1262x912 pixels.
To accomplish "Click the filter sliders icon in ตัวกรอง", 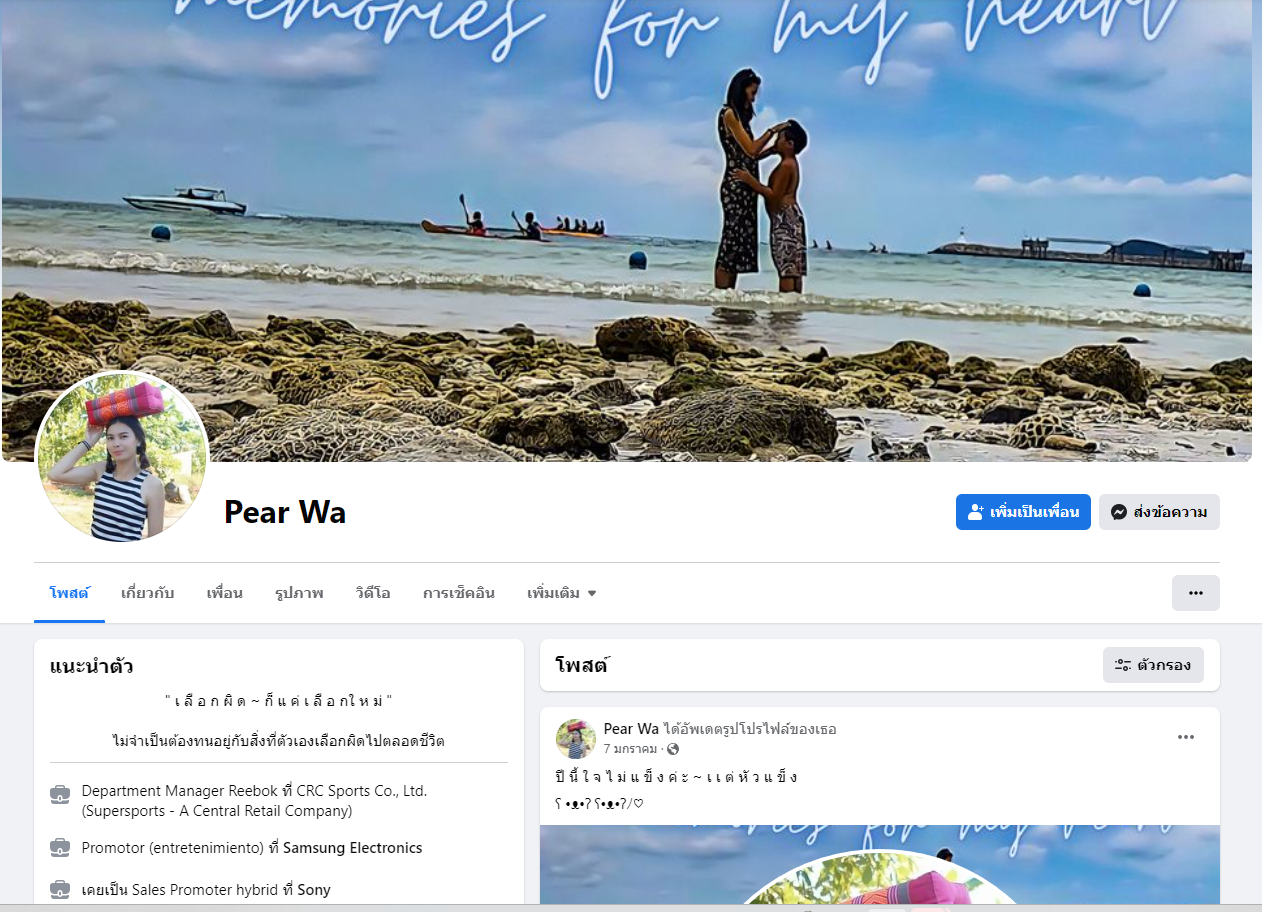I will pyautogui.click(x=1123, y=665).
